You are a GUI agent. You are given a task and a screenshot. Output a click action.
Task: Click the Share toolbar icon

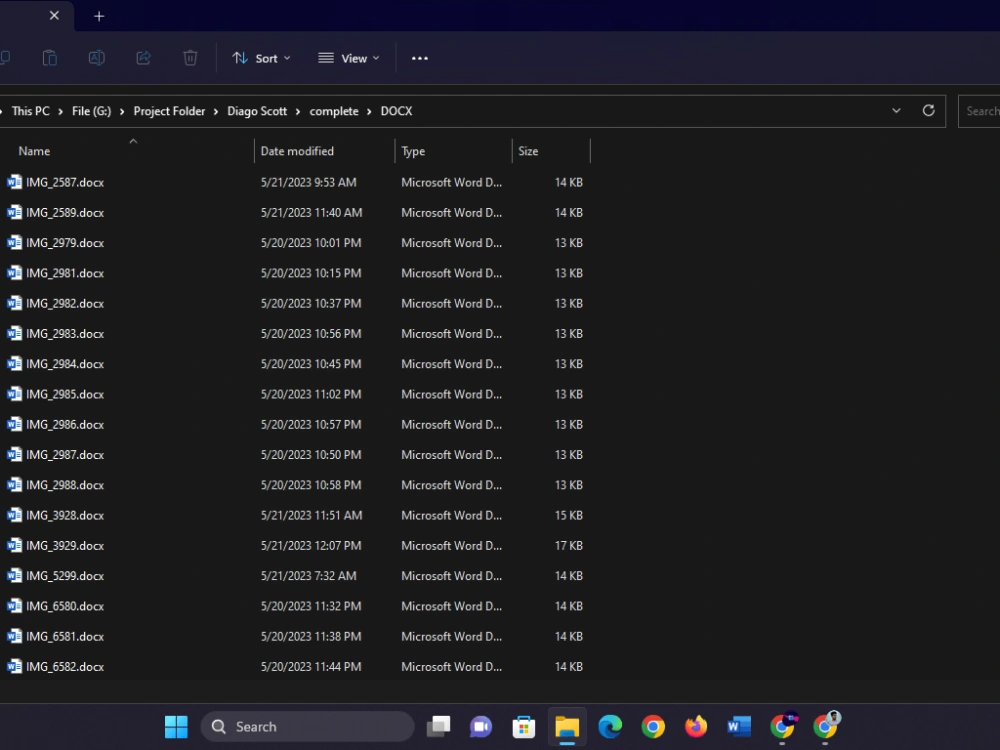pyautogui.click(x=143, y=58)
